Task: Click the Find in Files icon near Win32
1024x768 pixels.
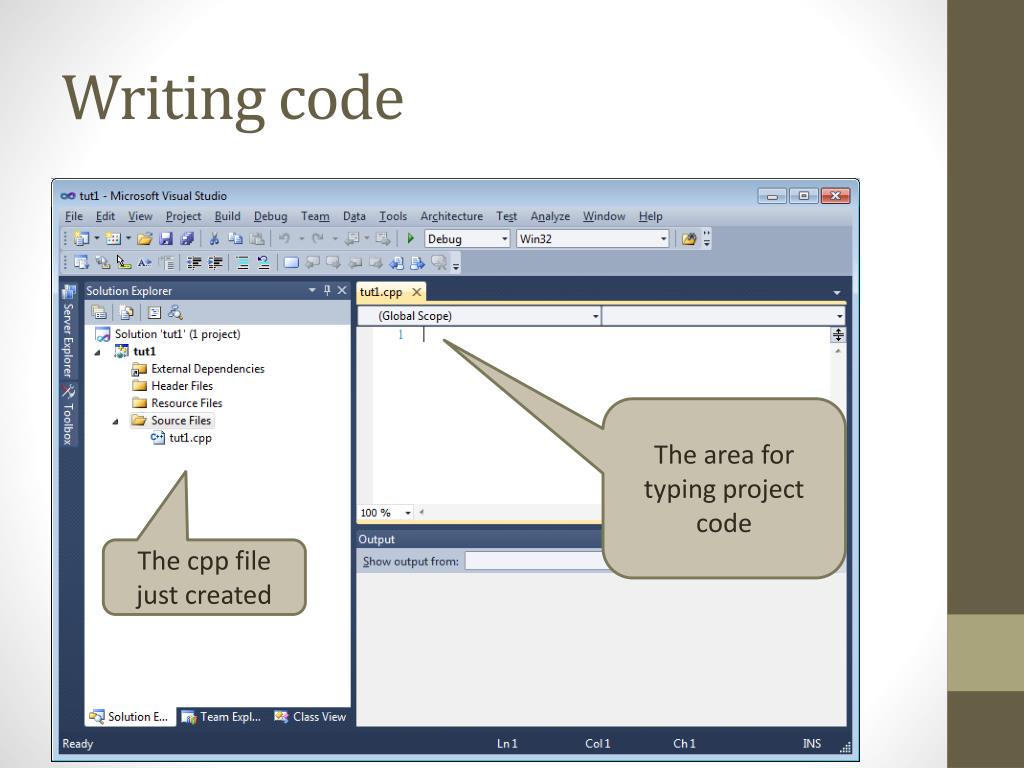Action: tap(688, 239)
